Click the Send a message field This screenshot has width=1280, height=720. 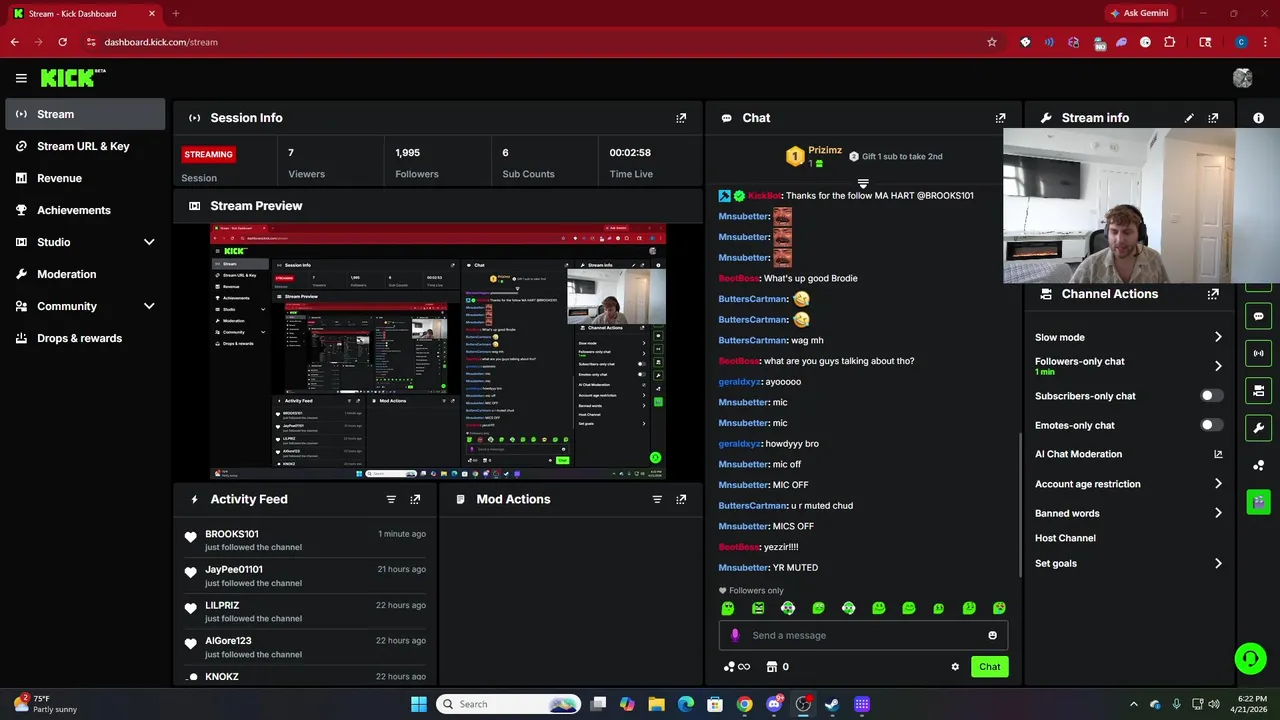(863, 635)
